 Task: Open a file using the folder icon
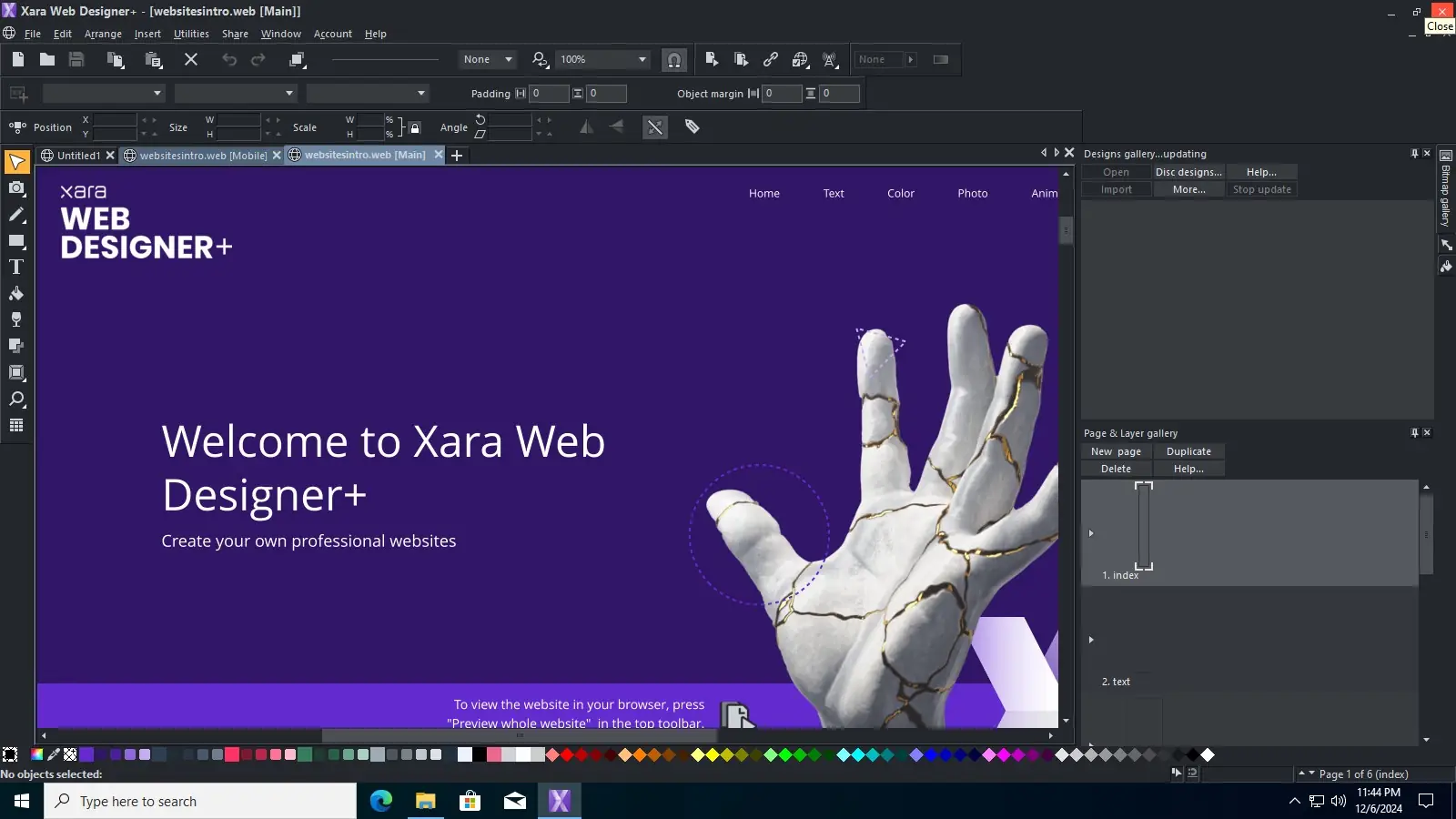coord(47,59)
